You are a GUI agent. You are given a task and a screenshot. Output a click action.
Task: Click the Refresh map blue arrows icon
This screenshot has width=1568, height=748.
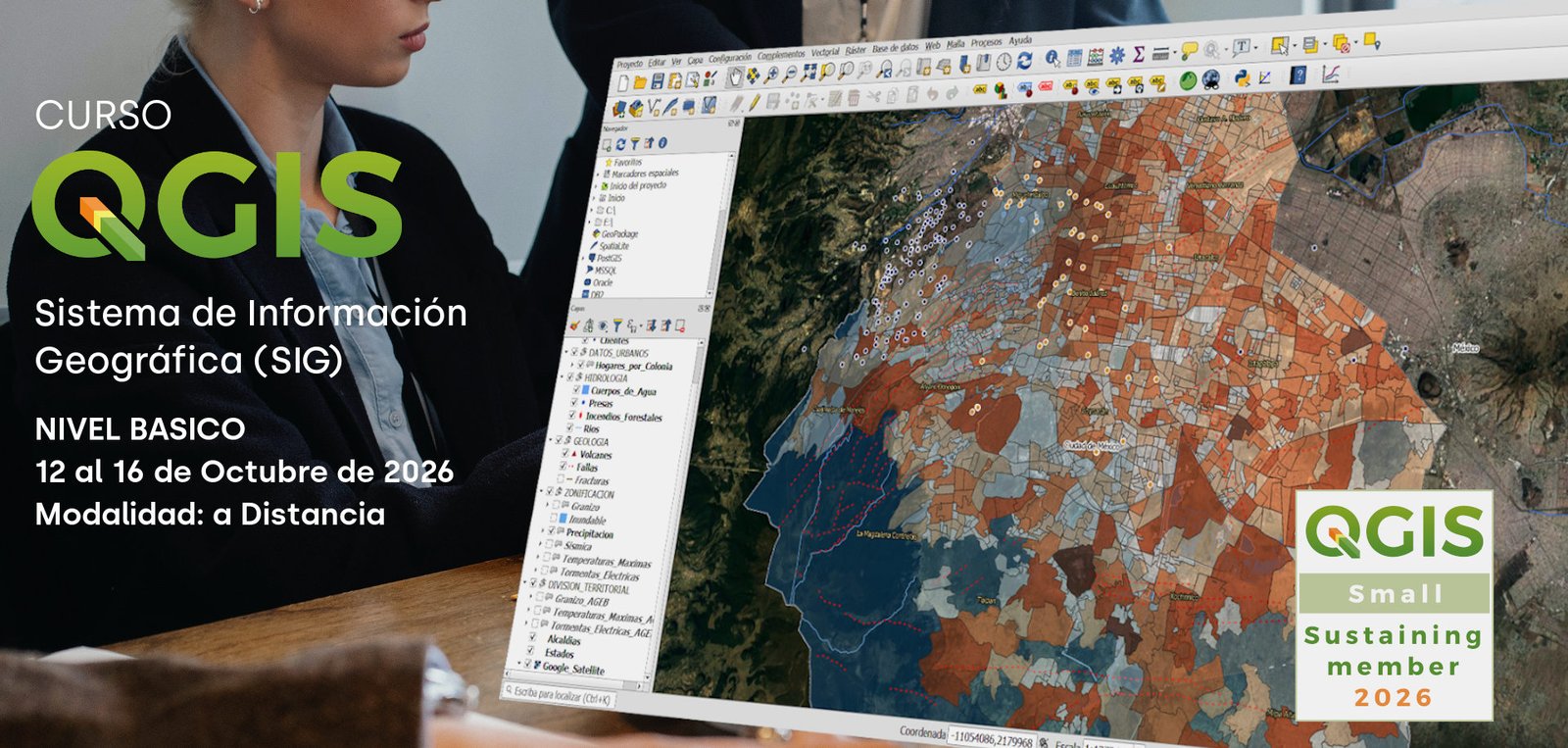[1024, 61]
